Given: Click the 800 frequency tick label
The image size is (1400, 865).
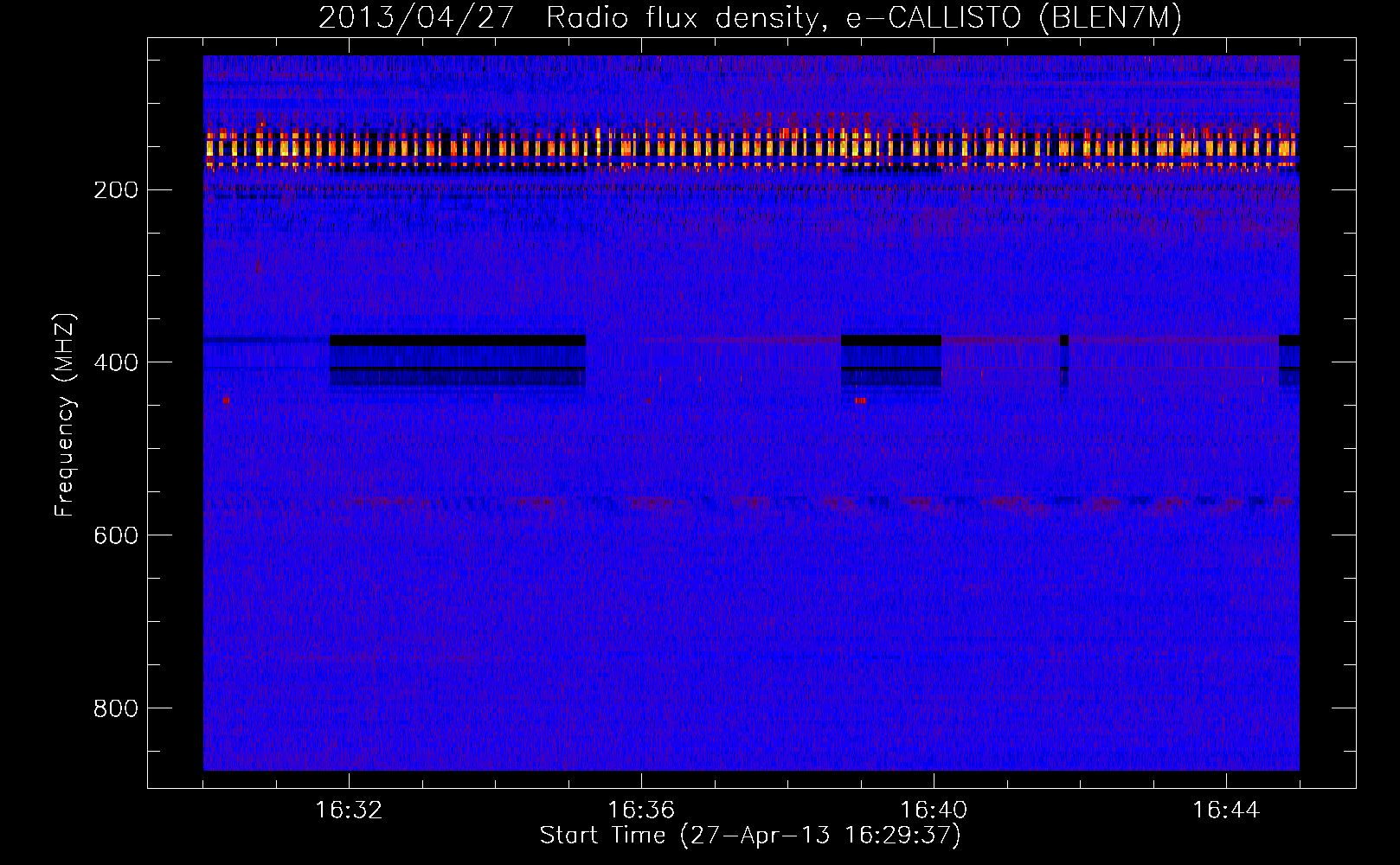Looking at the screenshot, I should [x=115, y=708].
